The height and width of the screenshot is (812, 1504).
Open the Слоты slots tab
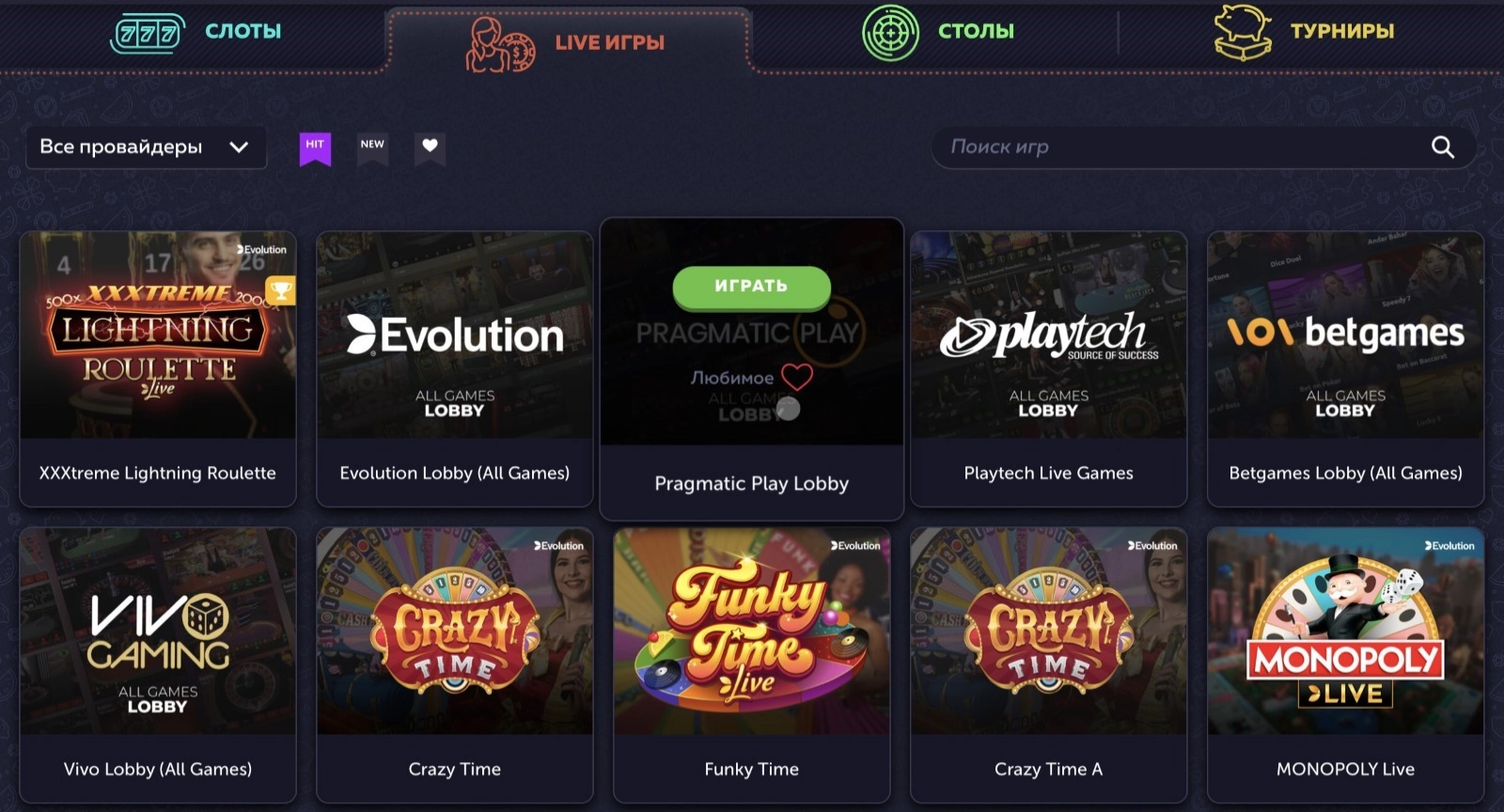point(196,32)
